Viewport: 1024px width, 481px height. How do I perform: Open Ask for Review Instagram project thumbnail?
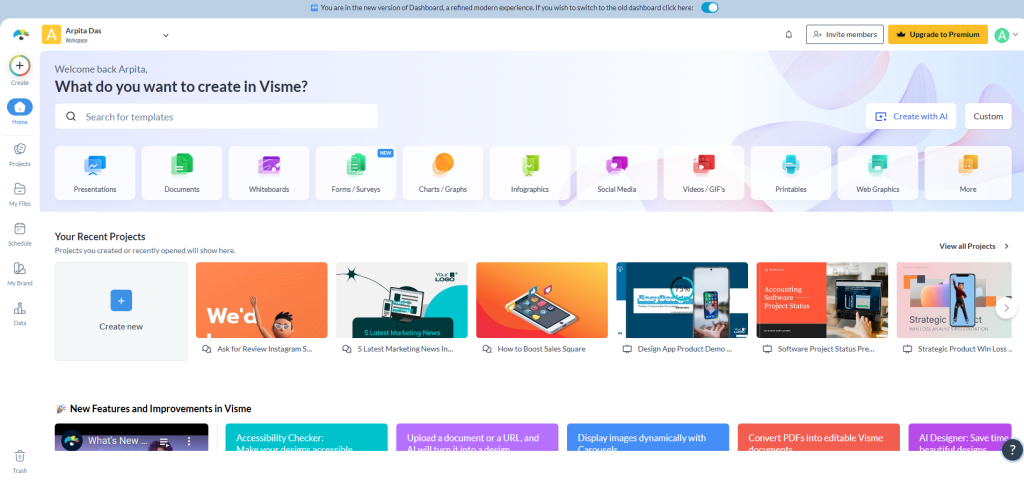click(x=262, y=300)
